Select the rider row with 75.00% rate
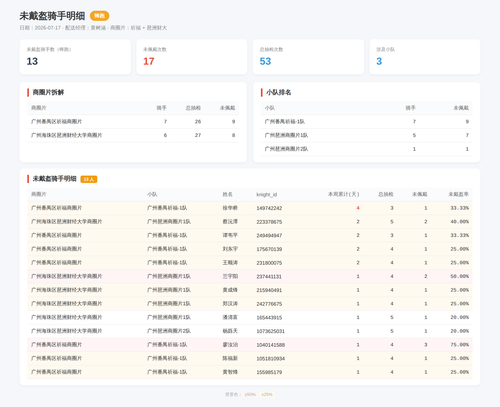 tap(250, 345)
